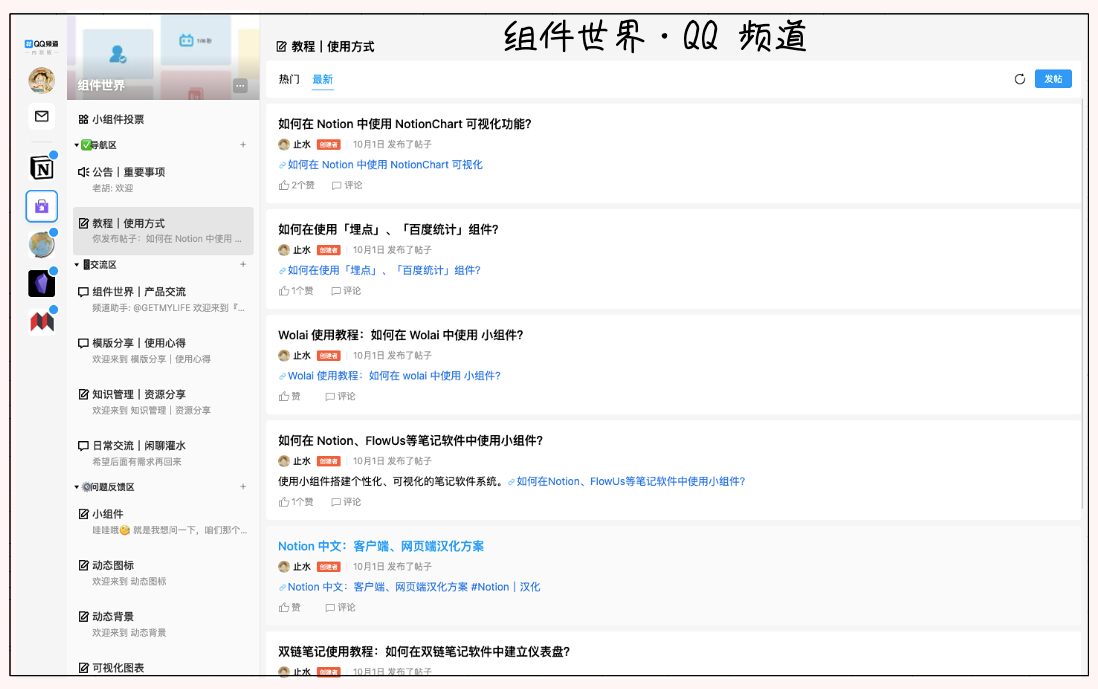
Task: Refresh the post feed
Action: [x=1019, y=78]
